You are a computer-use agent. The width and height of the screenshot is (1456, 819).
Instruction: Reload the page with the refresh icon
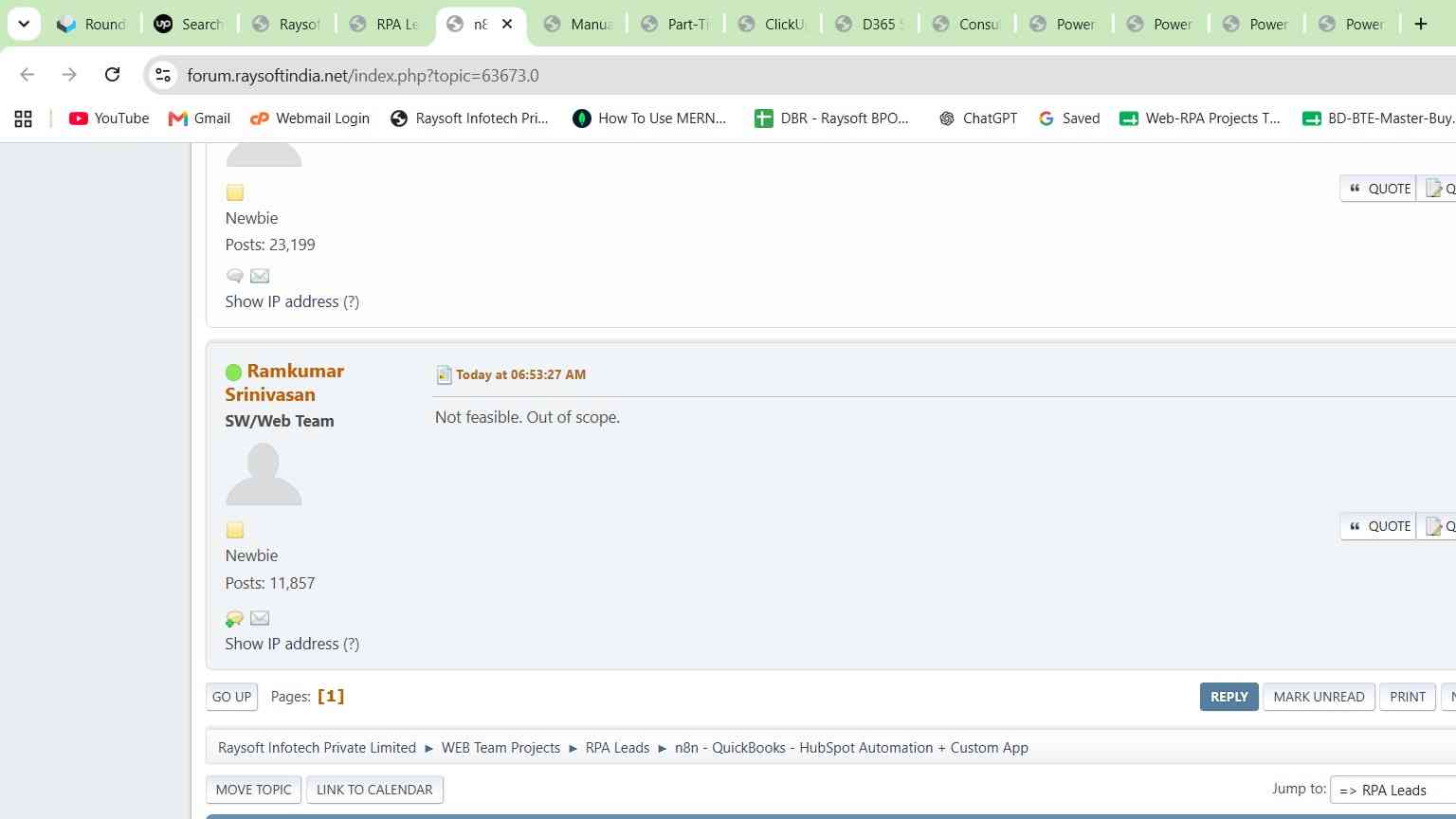point(112,75)
